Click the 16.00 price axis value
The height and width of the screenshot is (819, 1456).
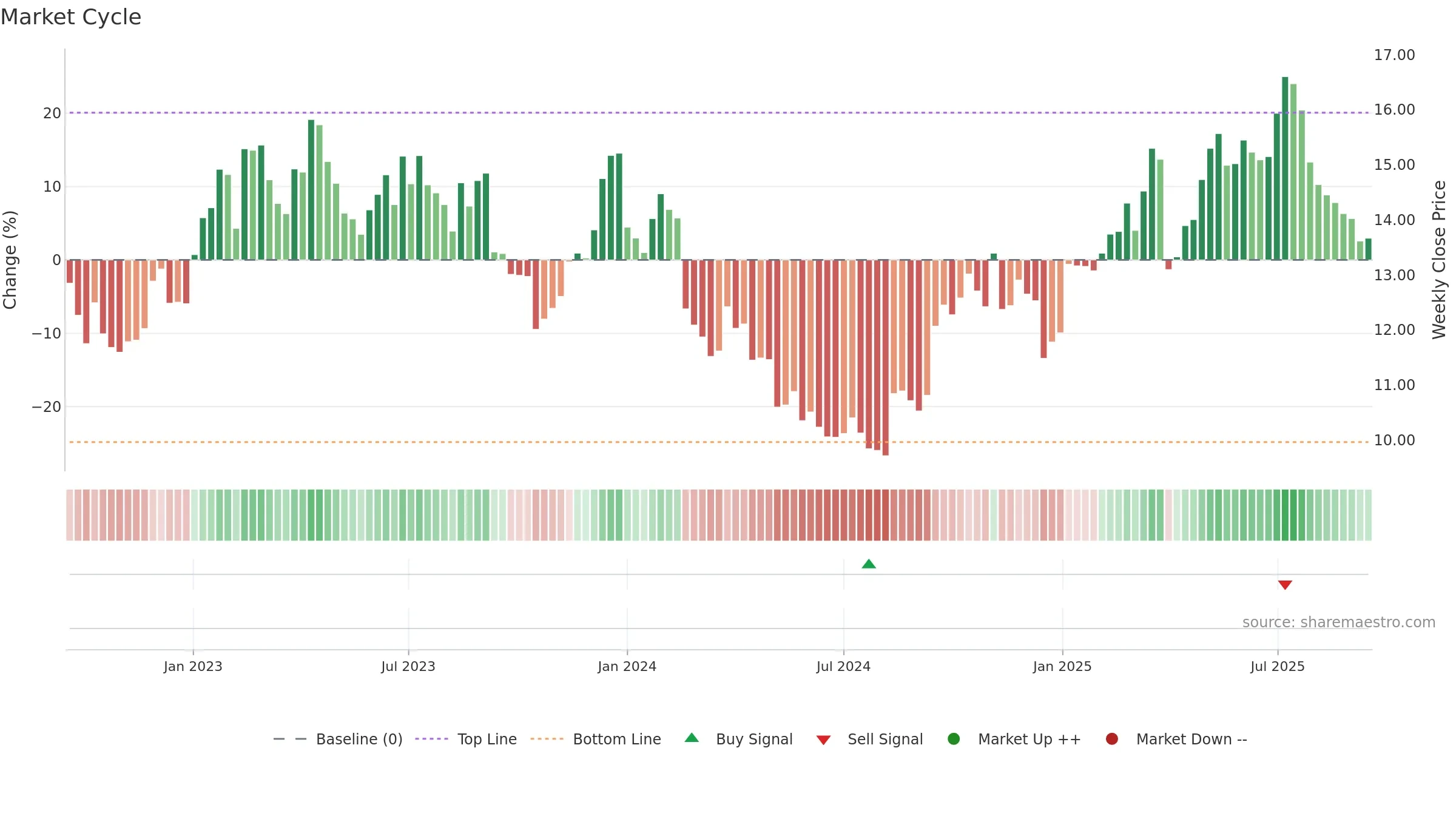click(x=1394, y=110)
